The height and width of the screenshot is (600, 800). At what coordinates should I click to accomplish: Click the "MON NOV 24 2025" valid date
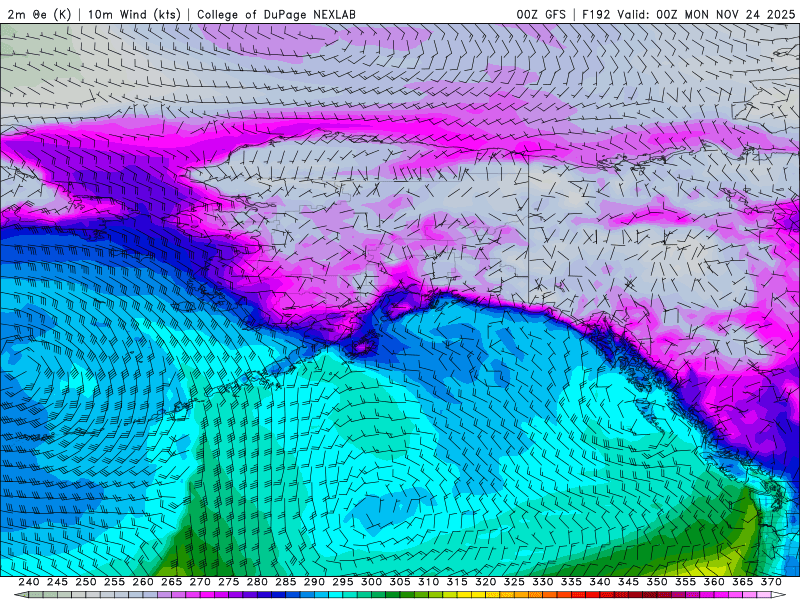tap(740, 14)
